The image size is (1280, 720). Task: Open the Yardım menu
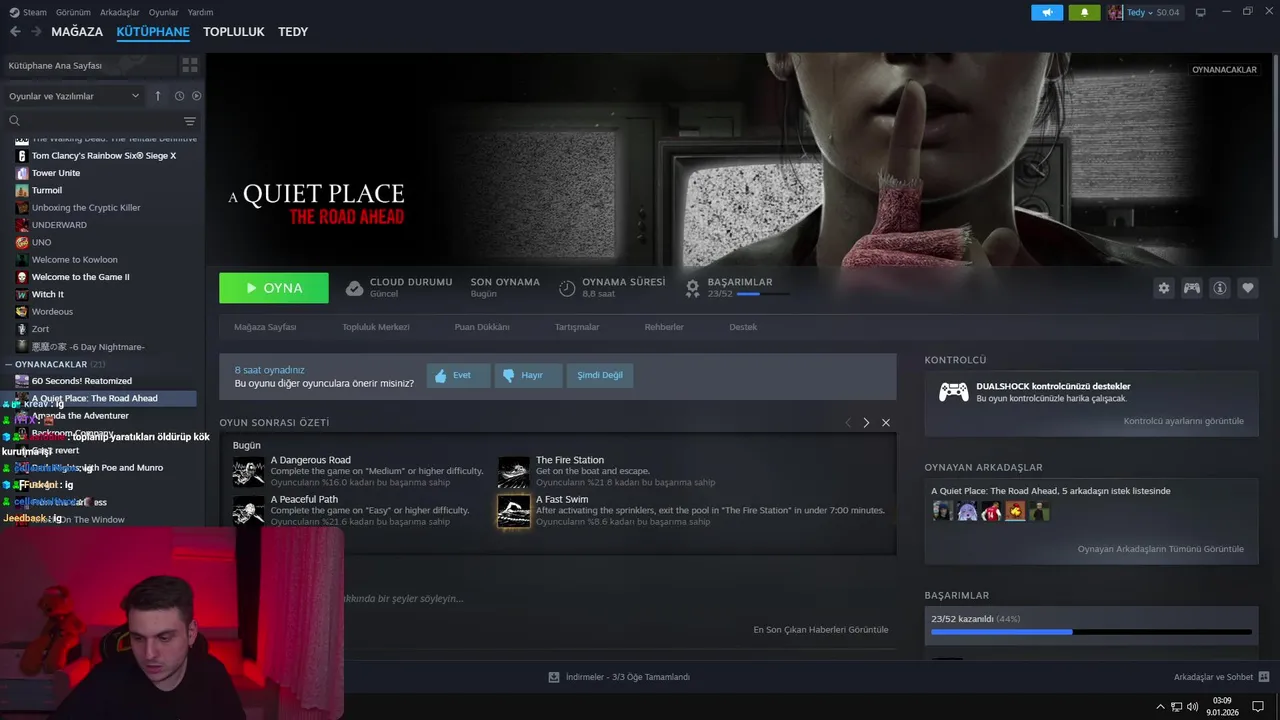pos(200,12)
